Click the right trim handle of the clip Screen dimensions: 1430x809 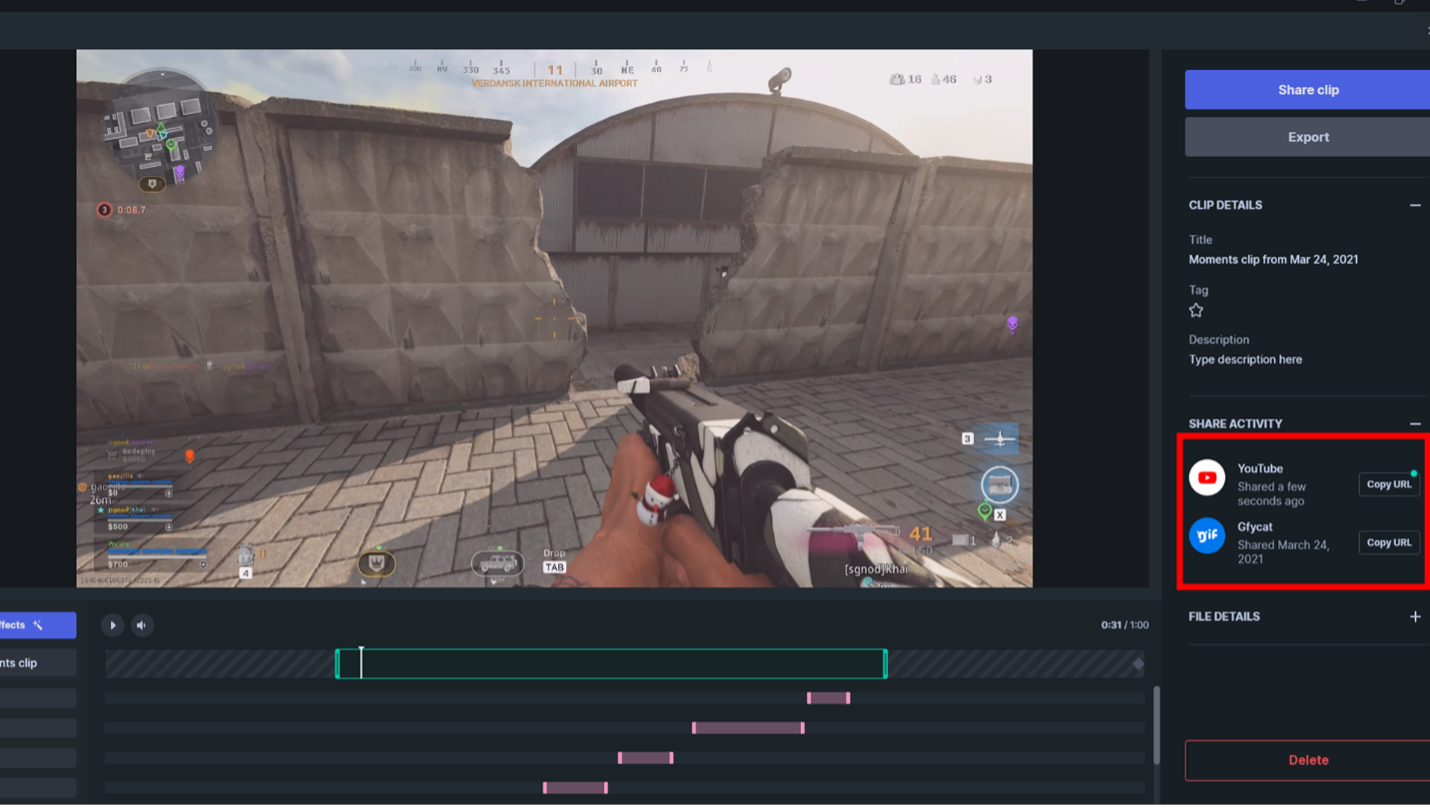885,663
